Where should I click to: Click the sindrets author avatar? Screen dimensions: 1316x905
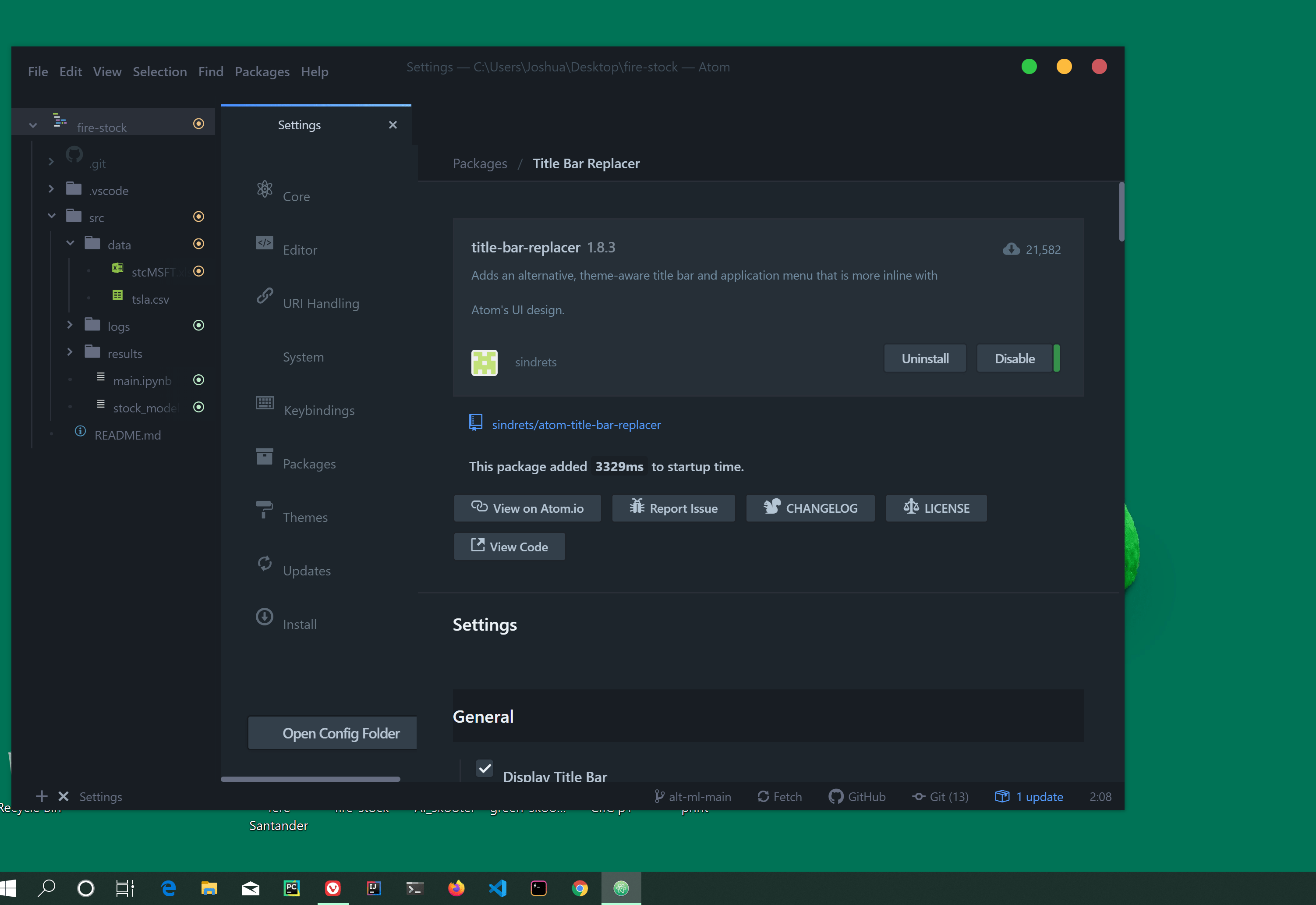pyautogui.click(x=485, y=362)
